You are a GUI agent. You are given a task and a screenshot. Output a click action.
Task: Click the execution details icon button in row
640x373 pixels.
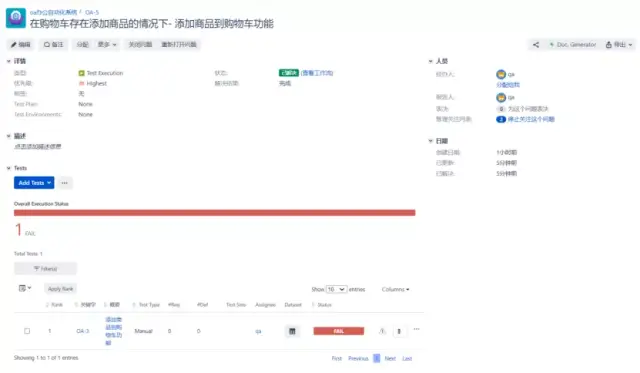point(399,331)
